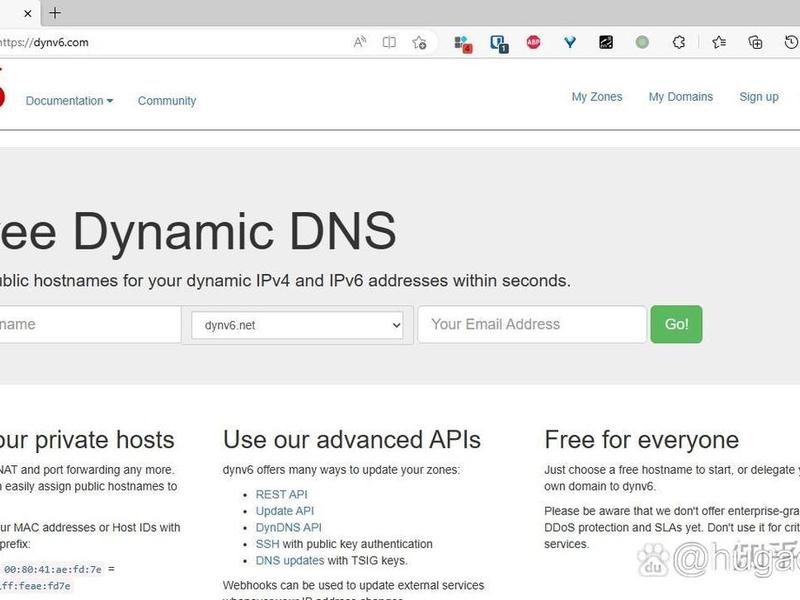Viewport: 800px width, 600px height.
Task: Open the dynv6.net domain dropdown
Action: (x=297, y=325)
